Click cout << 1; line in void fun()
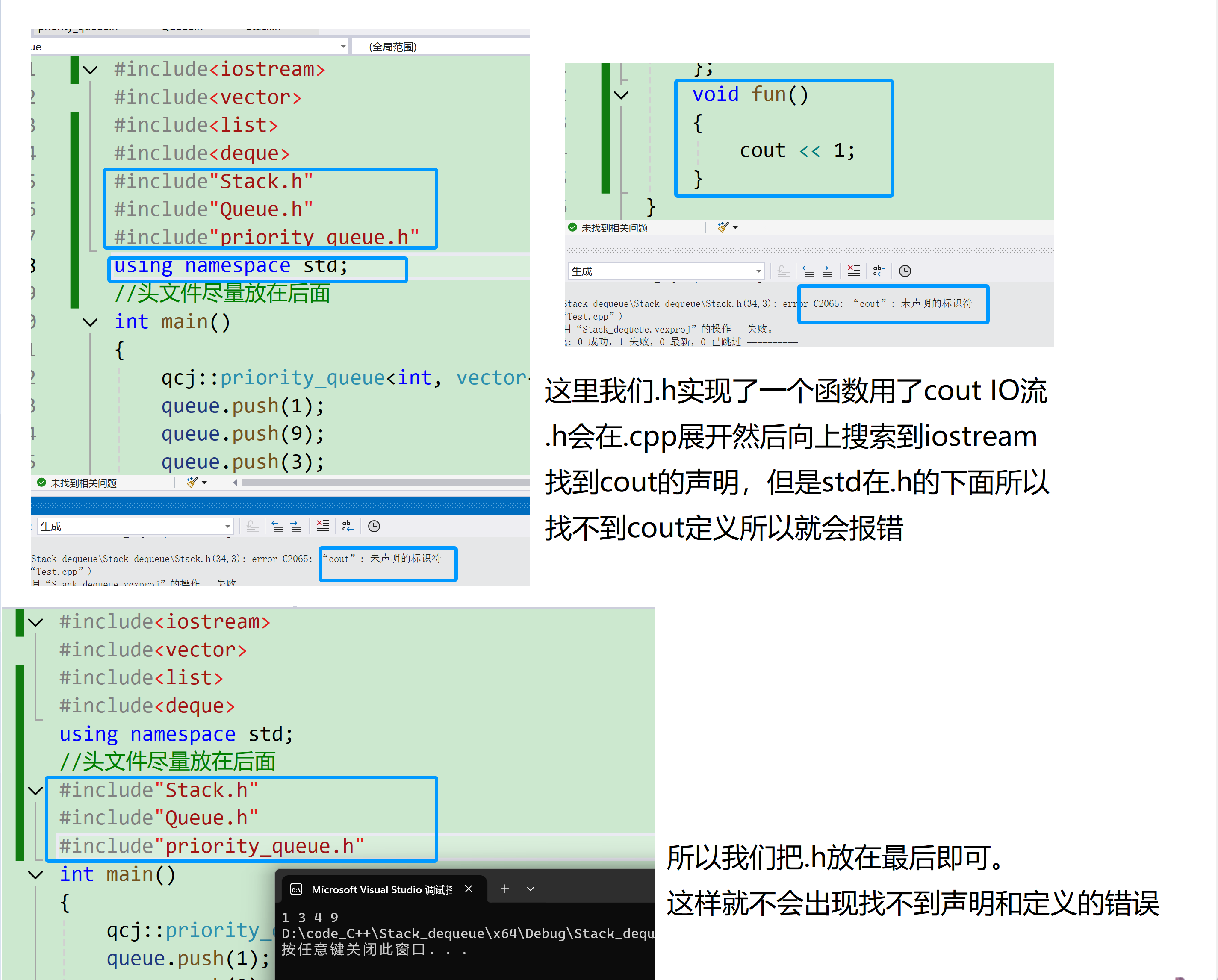Image resolution: width=1218 pixels, height=980 pixels. 797,150
